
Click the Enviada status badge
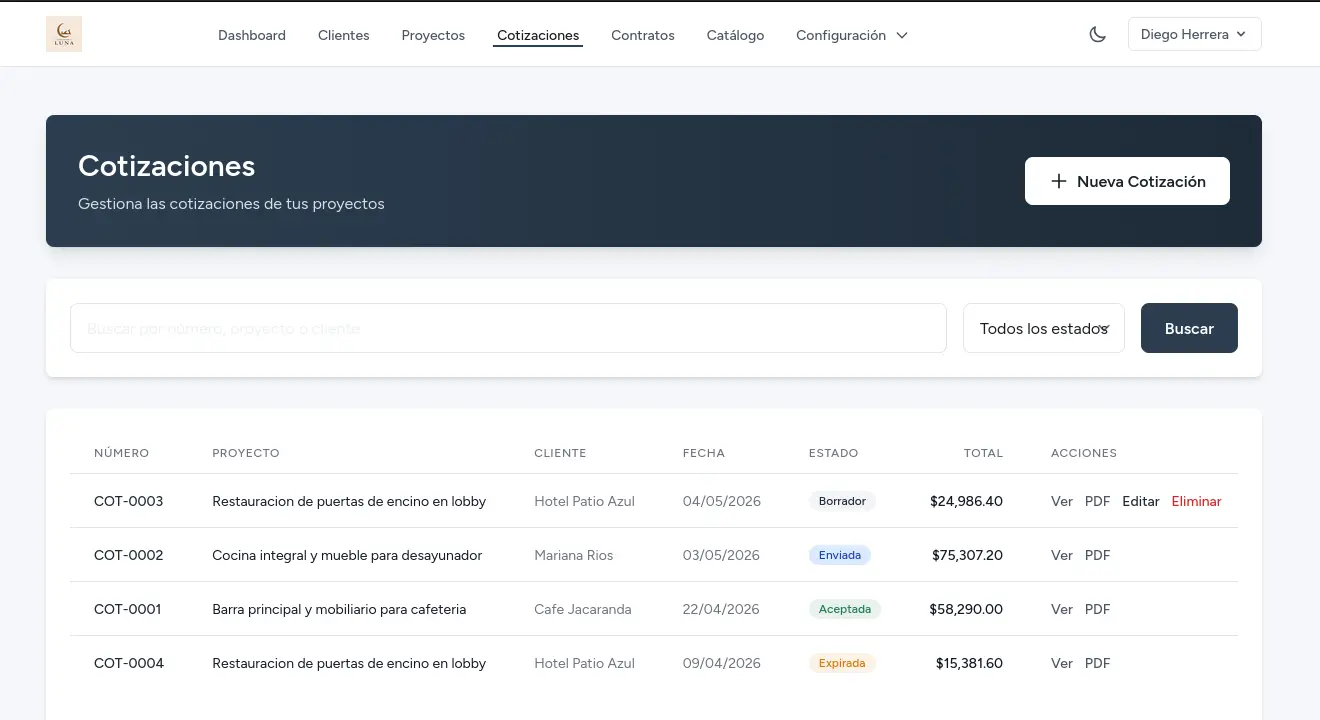pyautogui.click(x=839, y=555)
